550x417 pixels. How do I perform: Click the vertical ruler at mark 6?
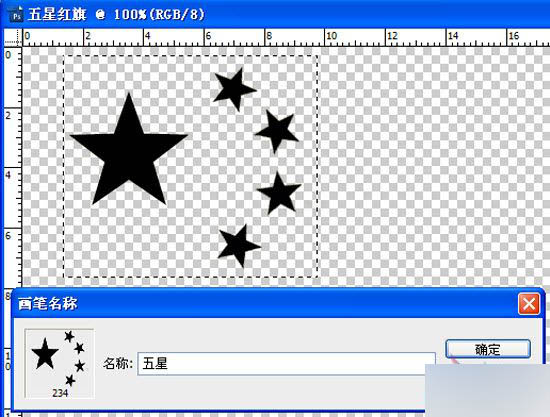[9, 236]
